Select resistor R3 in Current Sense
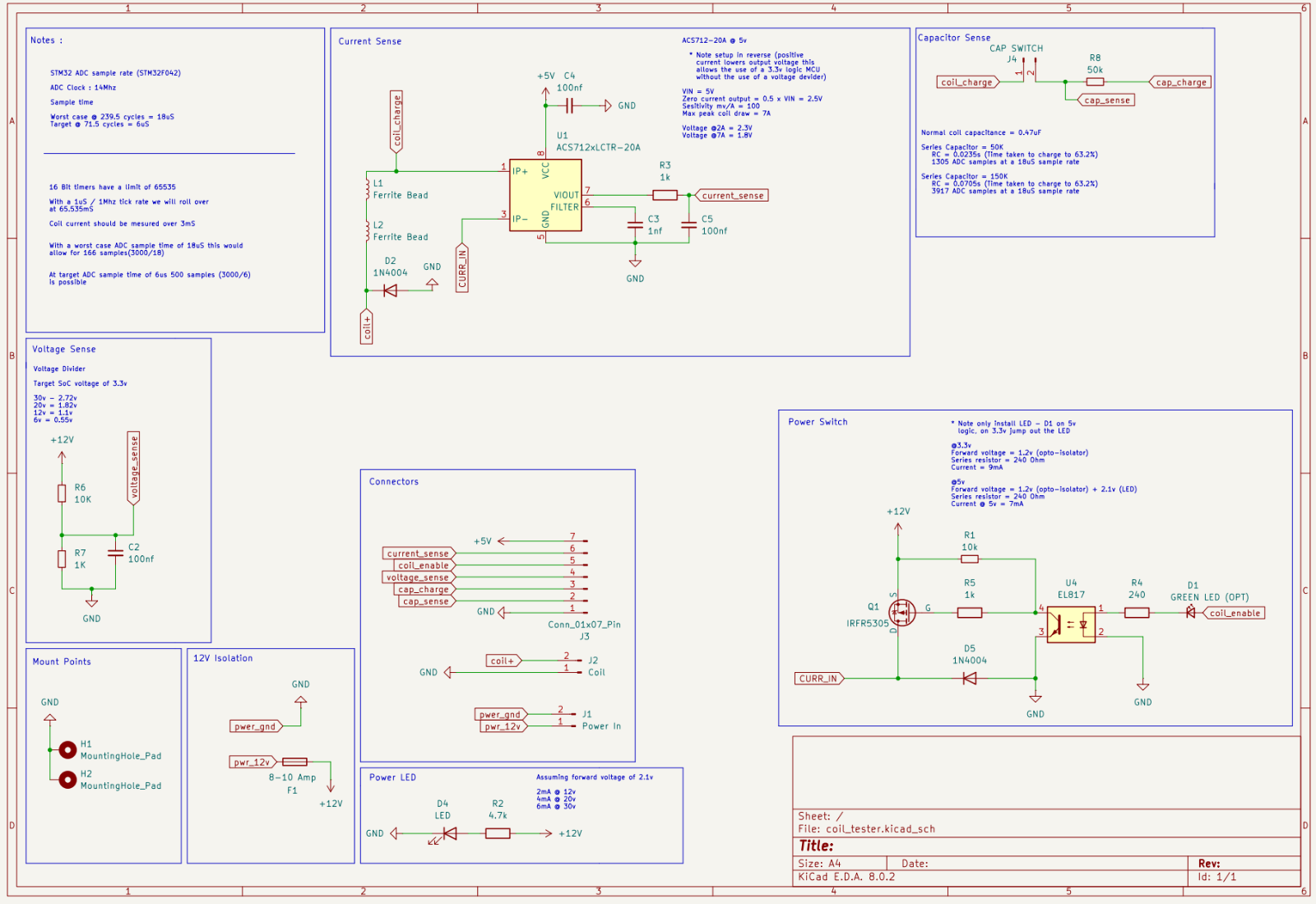 point(665,195)
